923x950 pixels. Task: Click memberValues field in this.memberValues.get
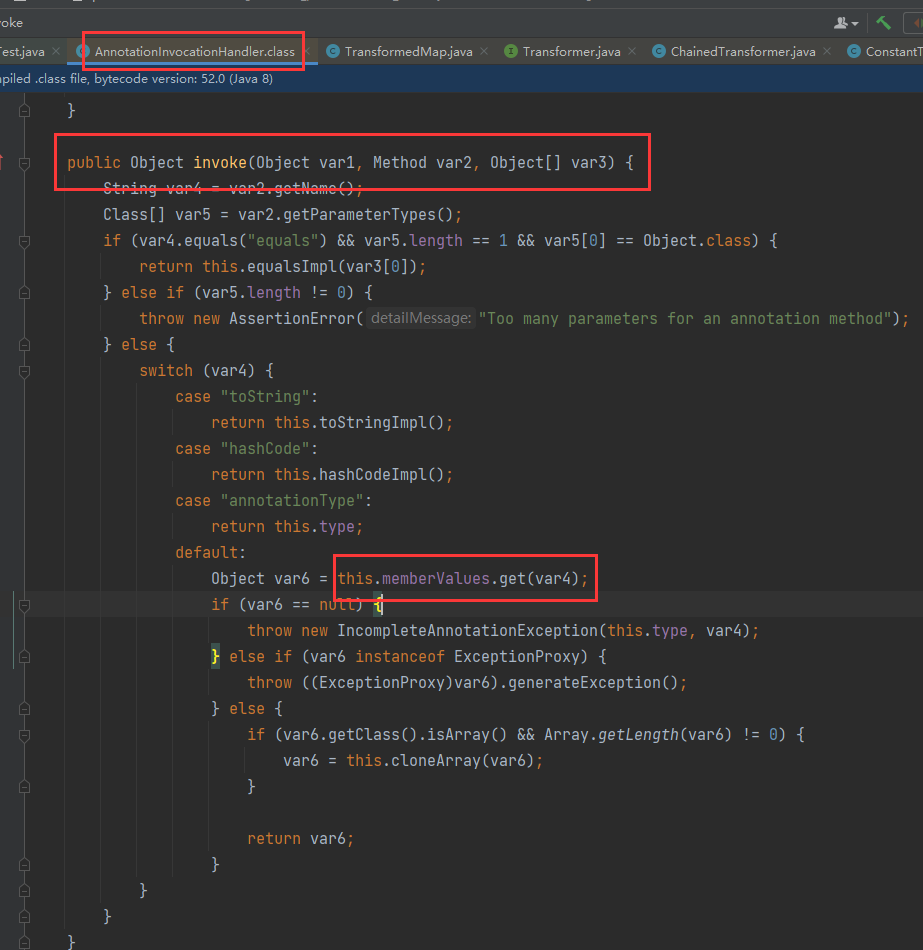point(436,579)
